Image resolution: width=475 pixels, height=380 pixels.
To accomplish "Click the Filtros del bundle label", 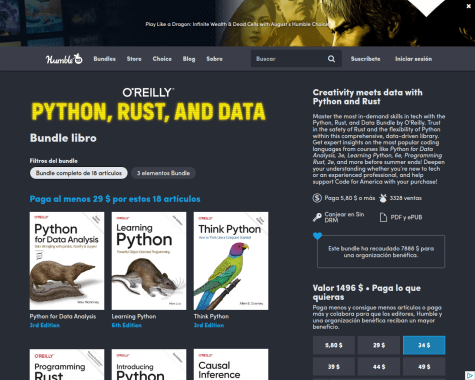I will pos(54,161).
